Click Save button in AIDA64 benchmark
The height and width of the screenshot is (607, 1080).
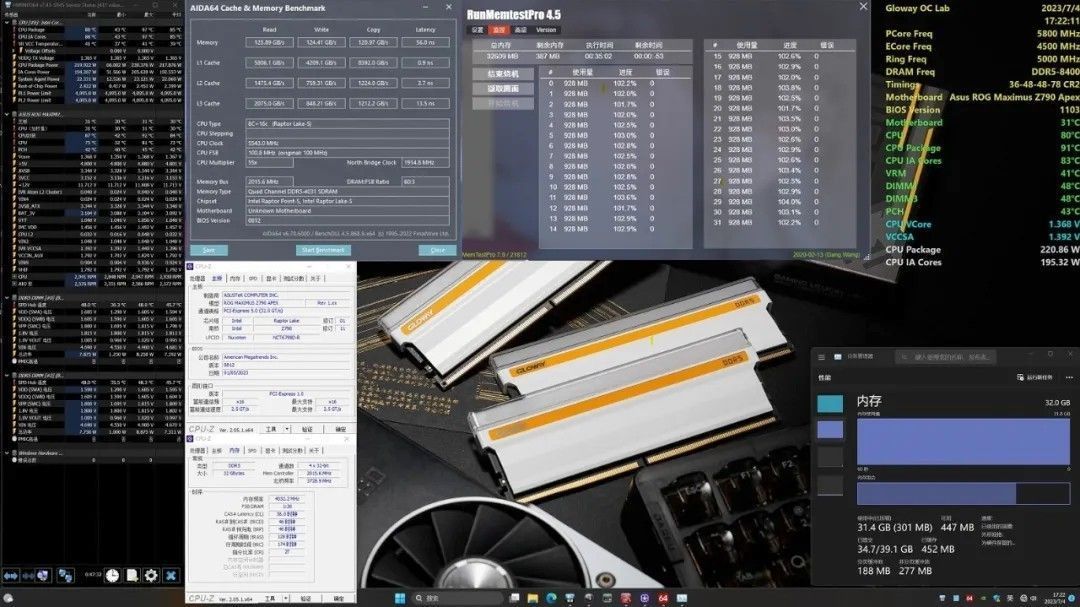point(208,250)
